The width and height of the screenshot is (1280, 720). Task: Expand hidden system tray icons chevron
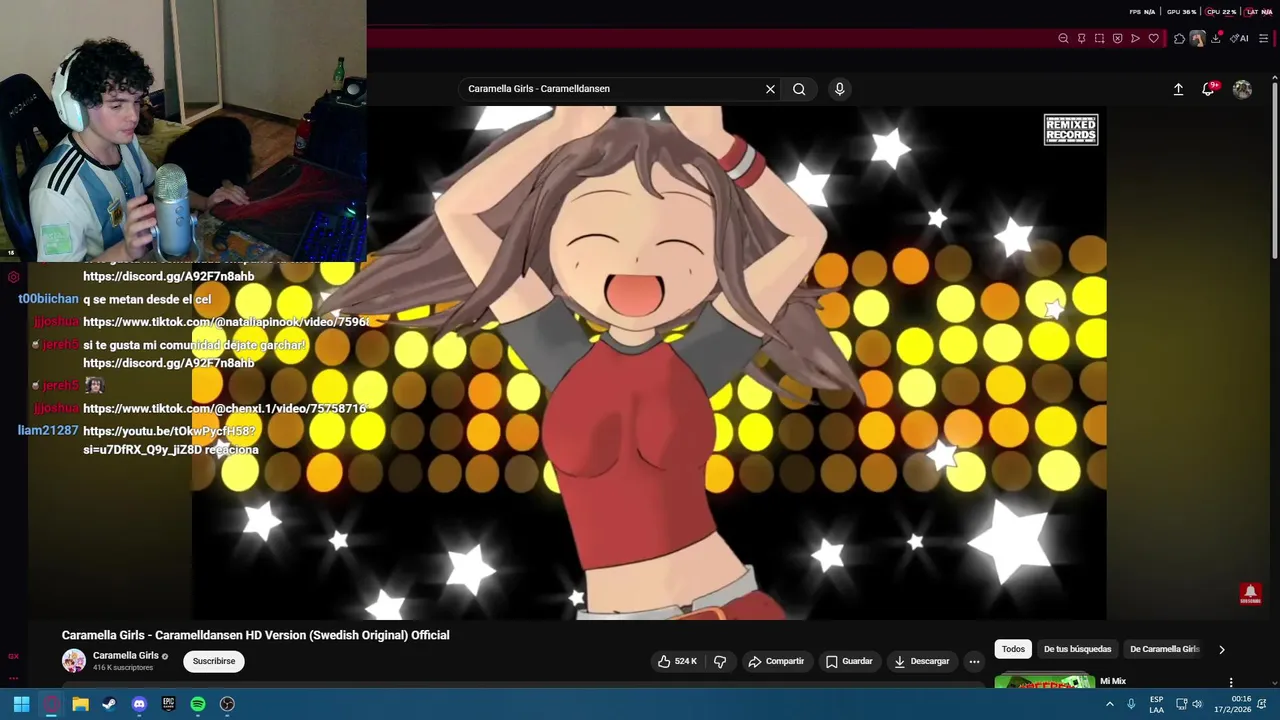tap(1109, 704)
